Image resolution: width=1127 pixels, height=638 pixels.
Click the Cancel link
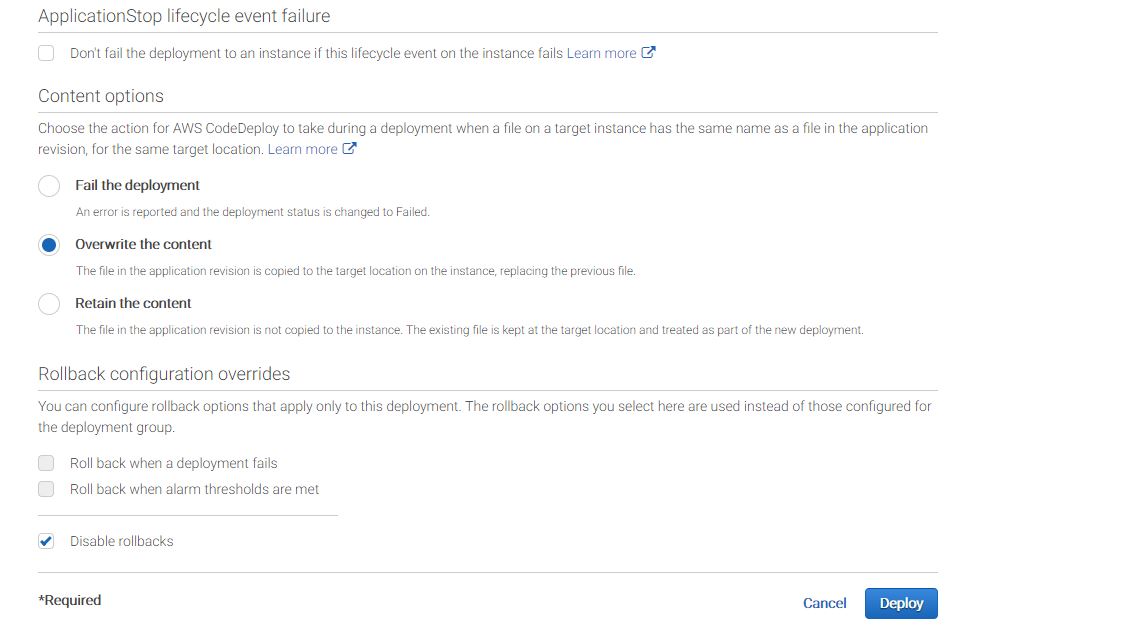point(824,603)
